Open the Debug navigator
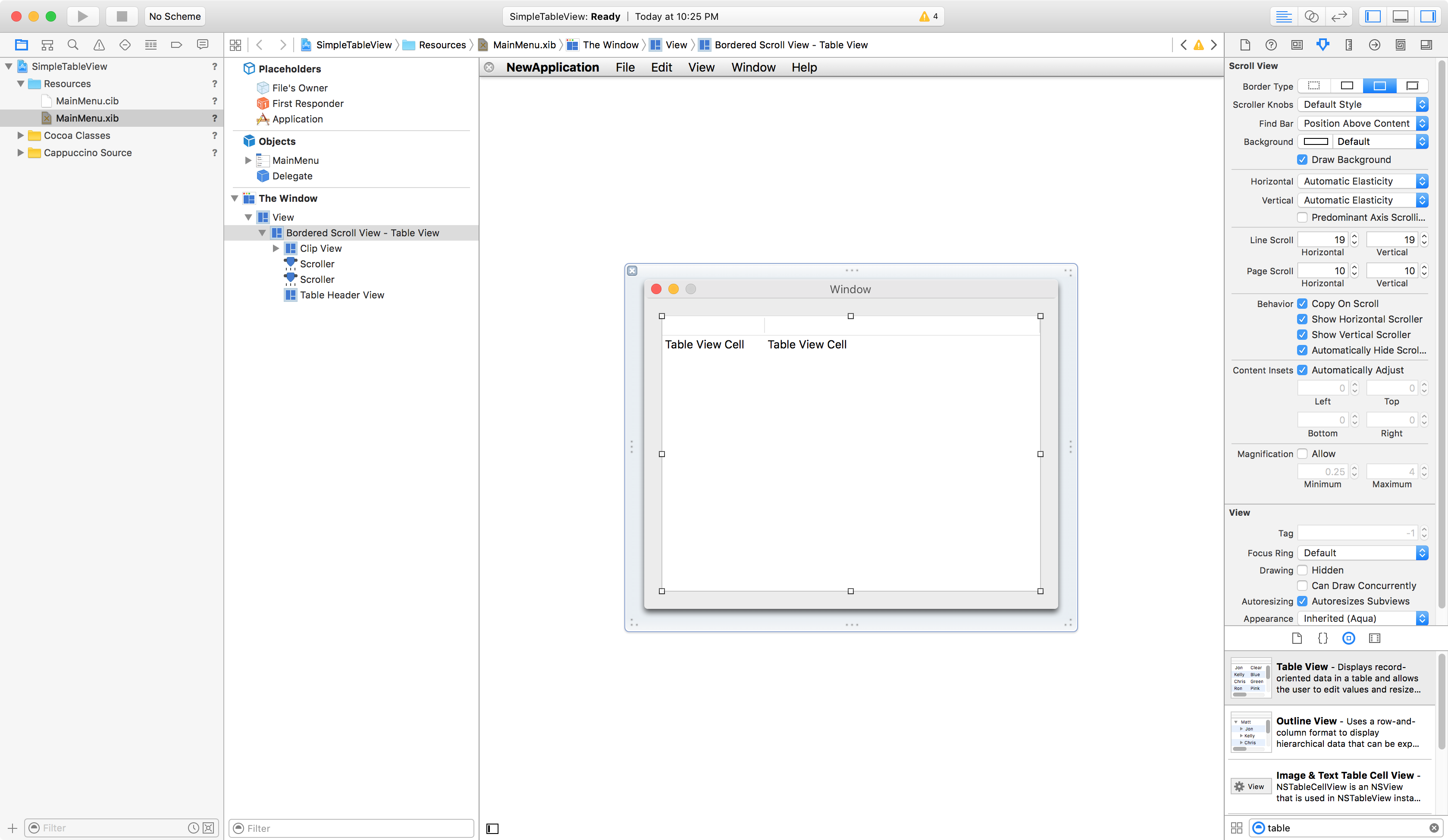The height and width of the screenshot is (840, 1448). pos(150,45)
